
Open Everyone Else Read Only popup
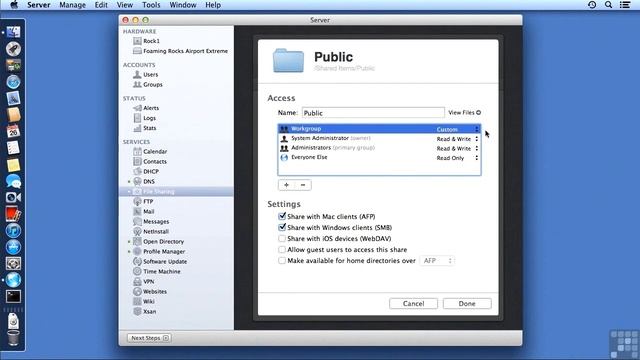point(458,158)
